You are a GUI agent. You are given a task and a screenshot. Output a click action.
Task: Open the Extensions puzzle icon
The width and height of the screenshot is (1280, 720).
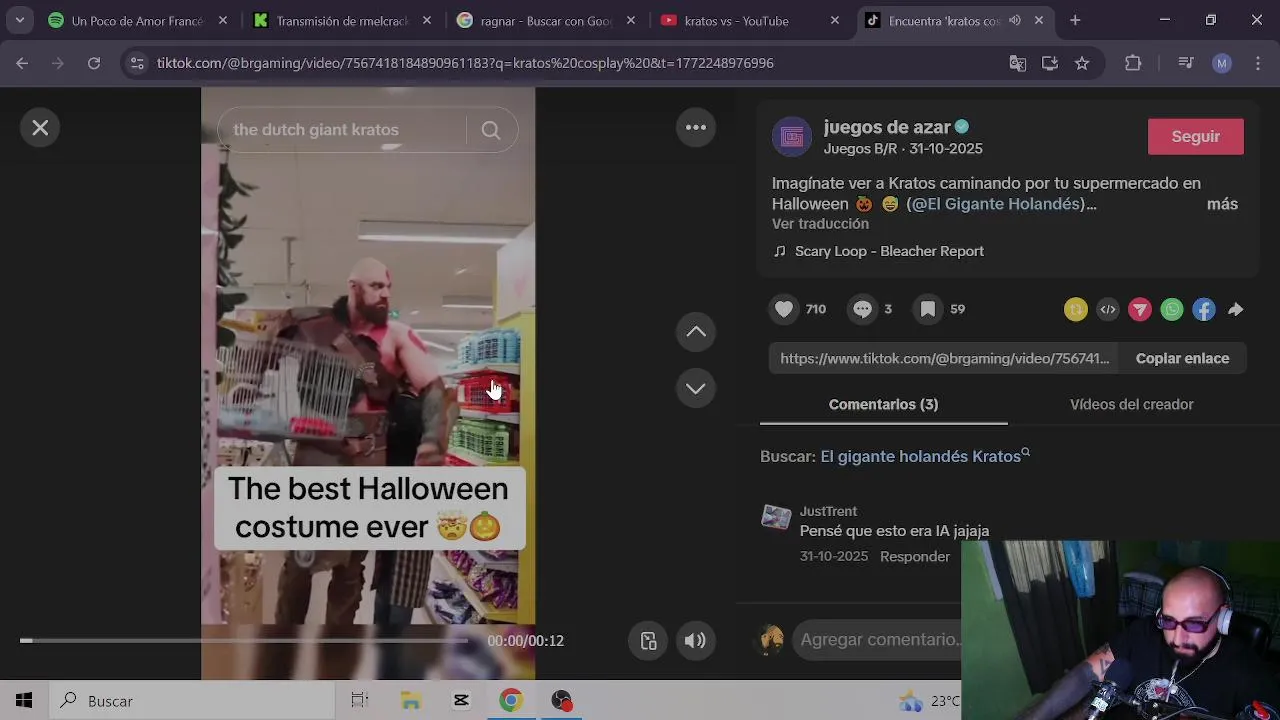coord(1133,63)
